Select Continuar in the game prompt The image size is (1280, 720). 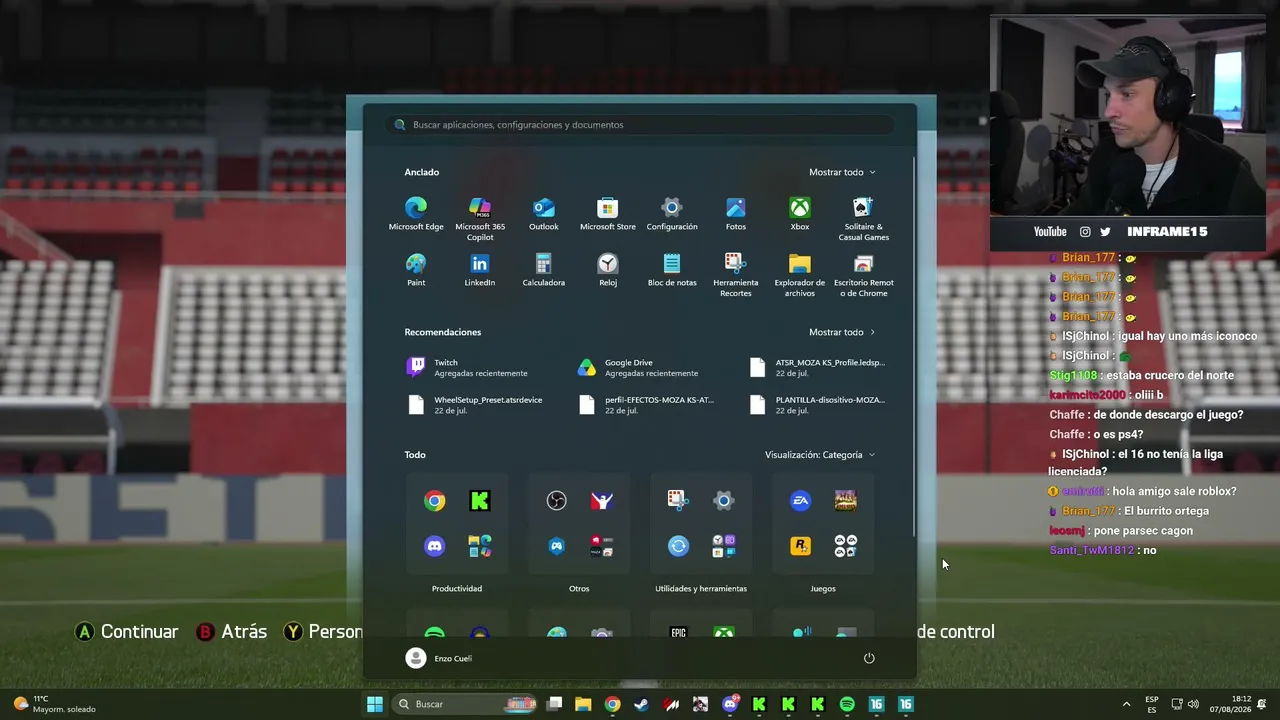[128, 632]
